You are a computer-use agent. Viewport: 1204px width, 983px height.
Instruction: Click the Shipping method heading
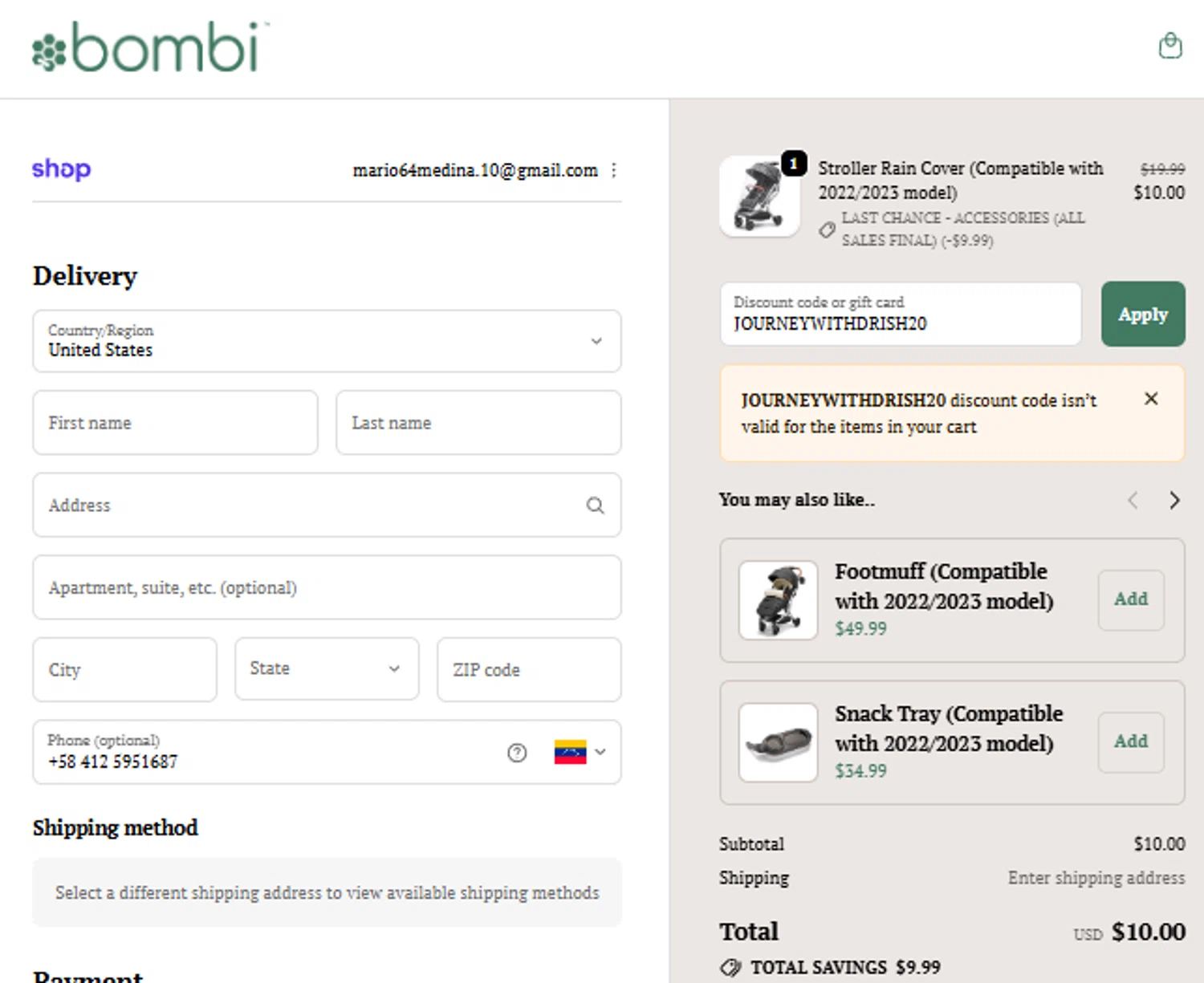pyautogui.click(x=116, y=827)
